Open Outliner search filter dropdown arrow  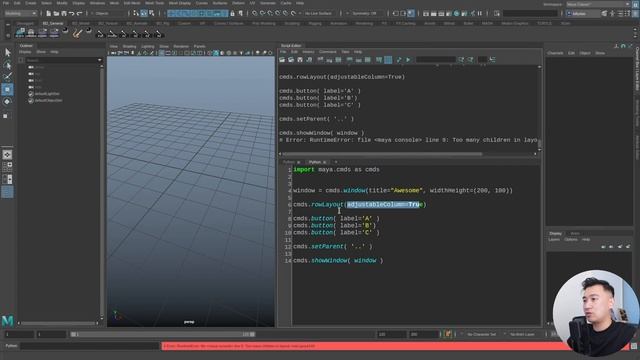(100, 60)
